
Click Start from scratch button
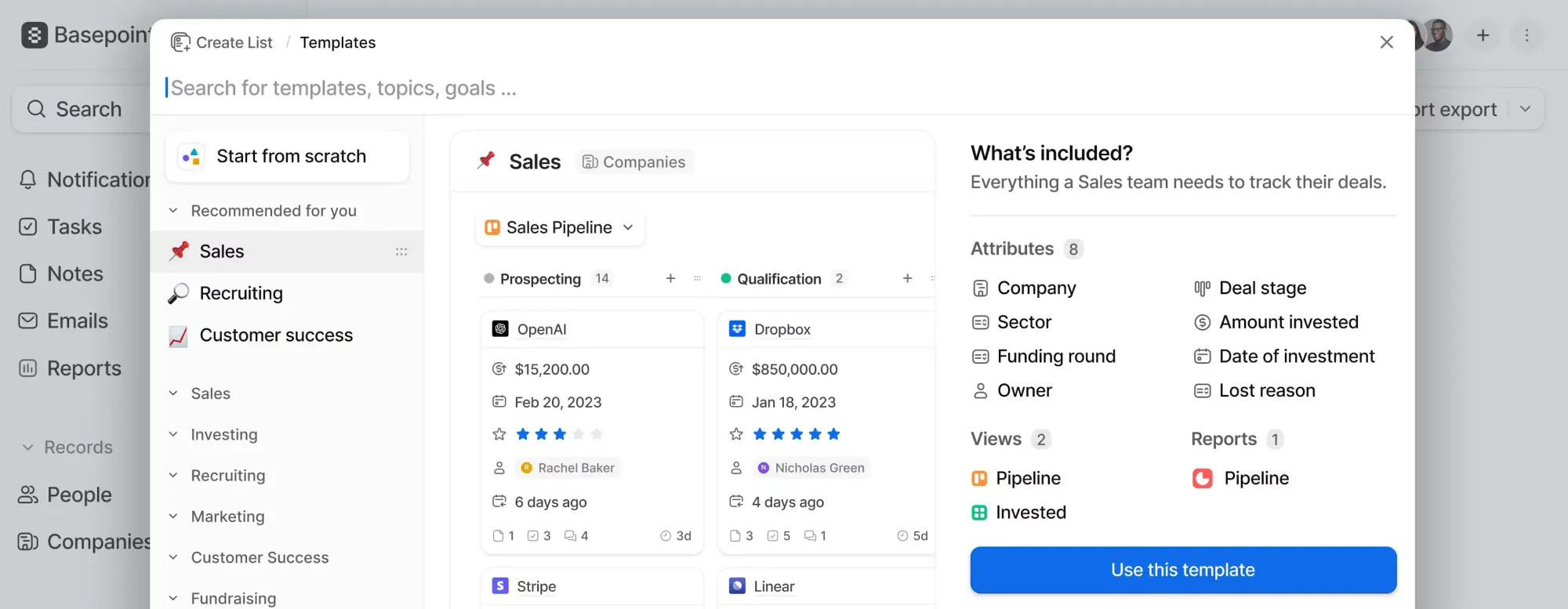point(288,157)
